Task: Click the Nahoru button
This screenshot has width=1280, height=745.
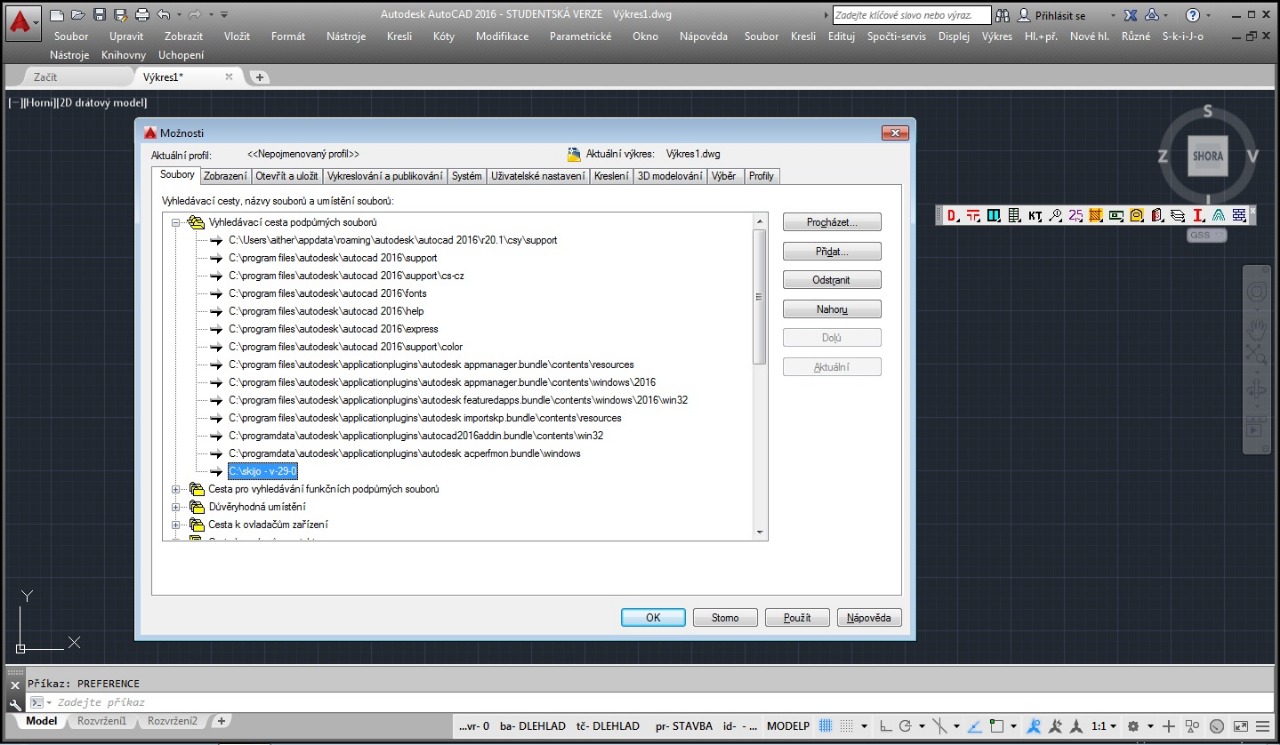Action: coord(832,309)
